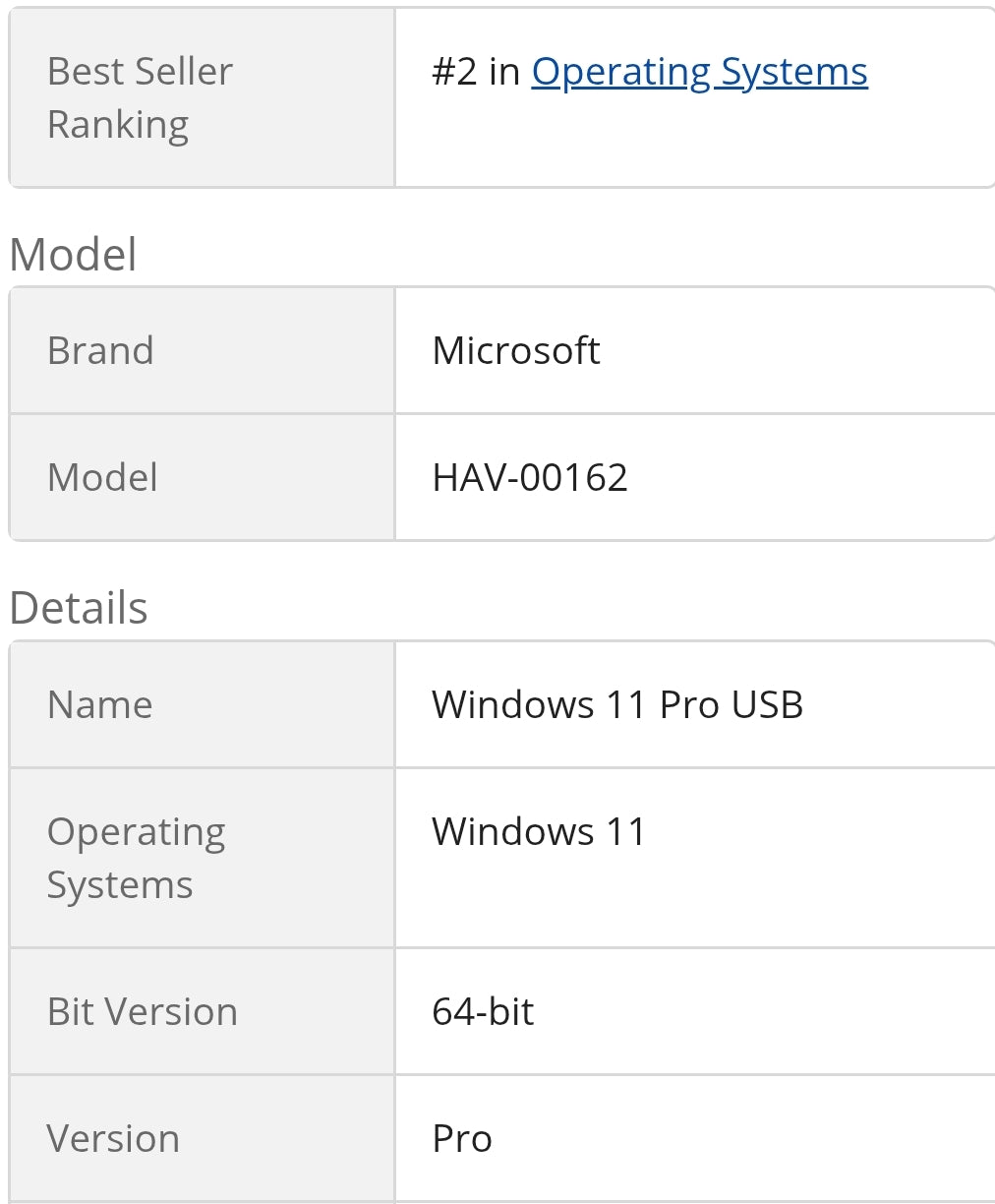Select the Windows 11 value
Screen dimensions: 995x1204
[x=539, y=832]
